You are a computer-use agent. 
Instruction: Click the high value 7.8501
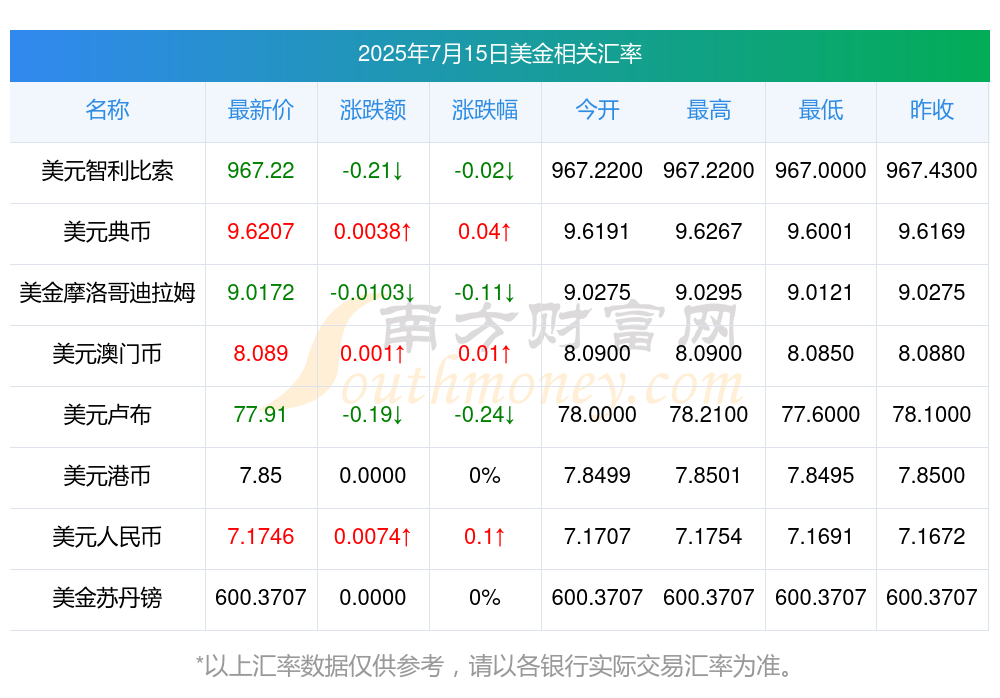coord(709,475)
